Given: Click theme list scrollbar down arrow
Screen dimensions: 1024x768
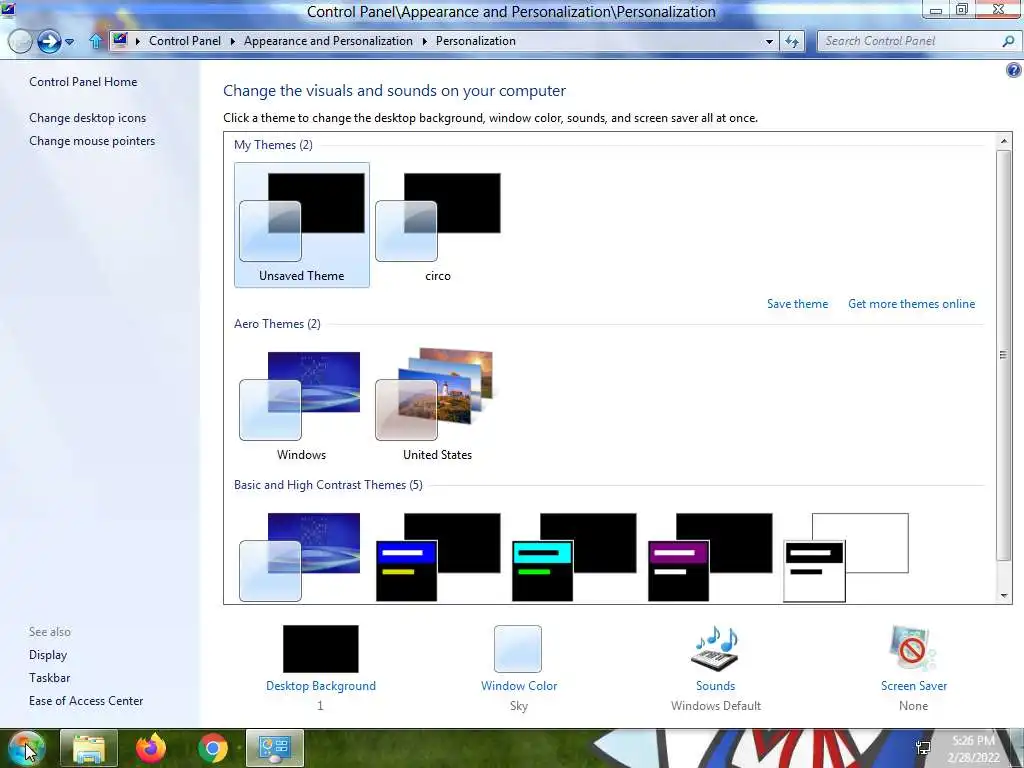Looking at the screenshot, I should [1004, 595].
